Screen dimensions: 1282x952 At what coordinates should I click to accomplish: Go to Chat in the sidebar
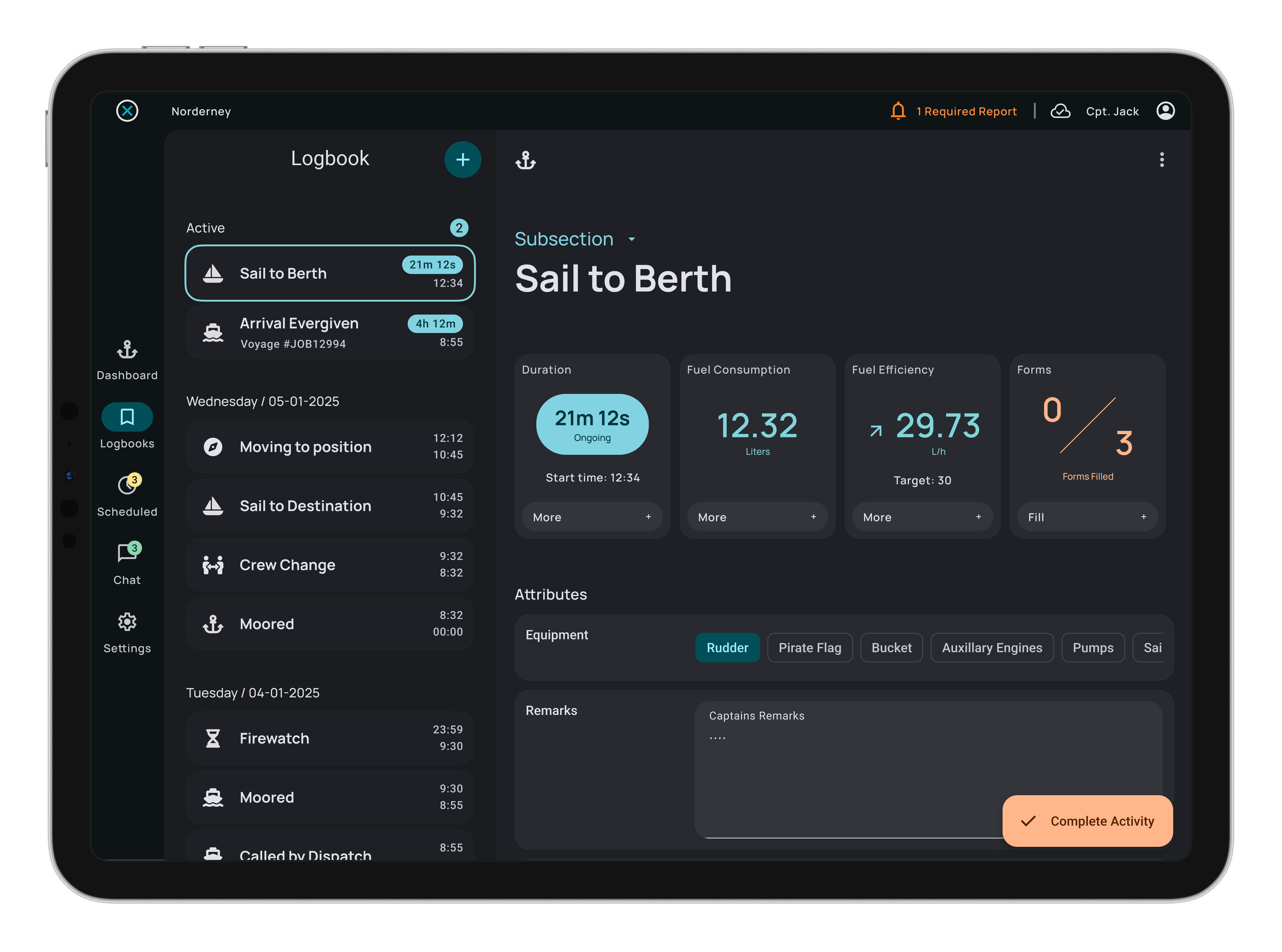(127, 564)
